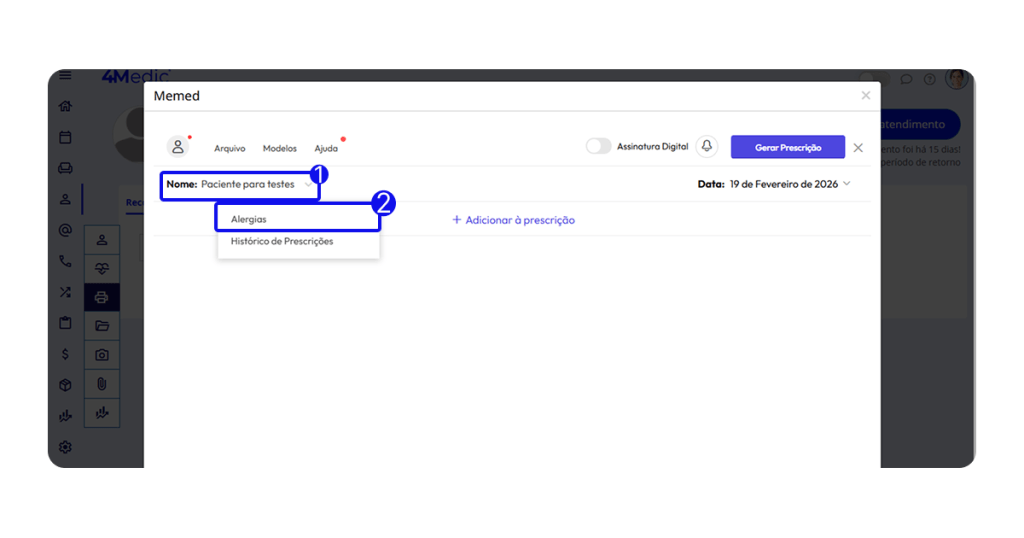
Task: Click the phone icon in left sidebar
Action: [65, 261]
